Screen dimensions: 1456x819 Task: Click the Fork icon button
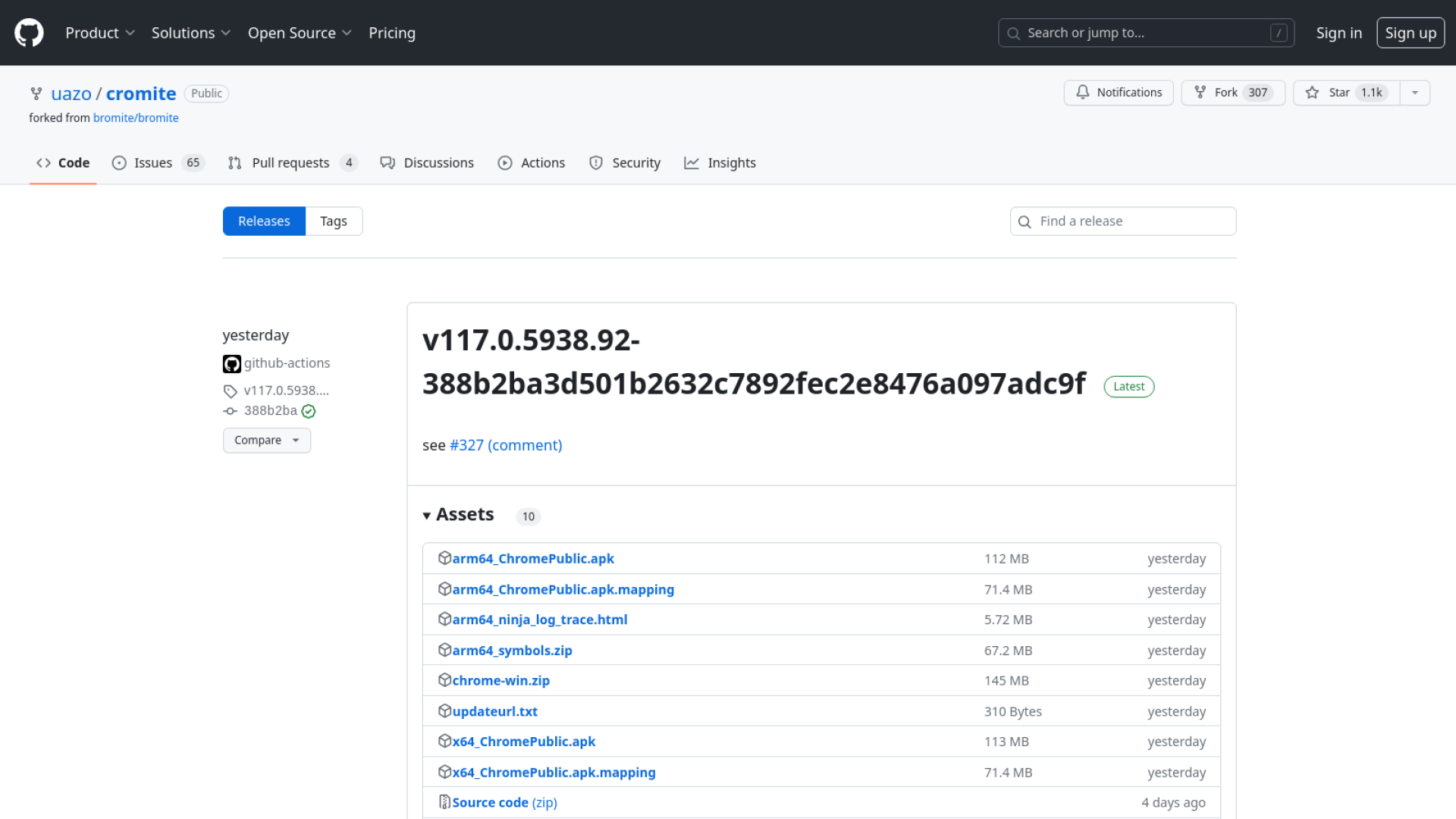pyautogui.click(x=1200, y=93)
